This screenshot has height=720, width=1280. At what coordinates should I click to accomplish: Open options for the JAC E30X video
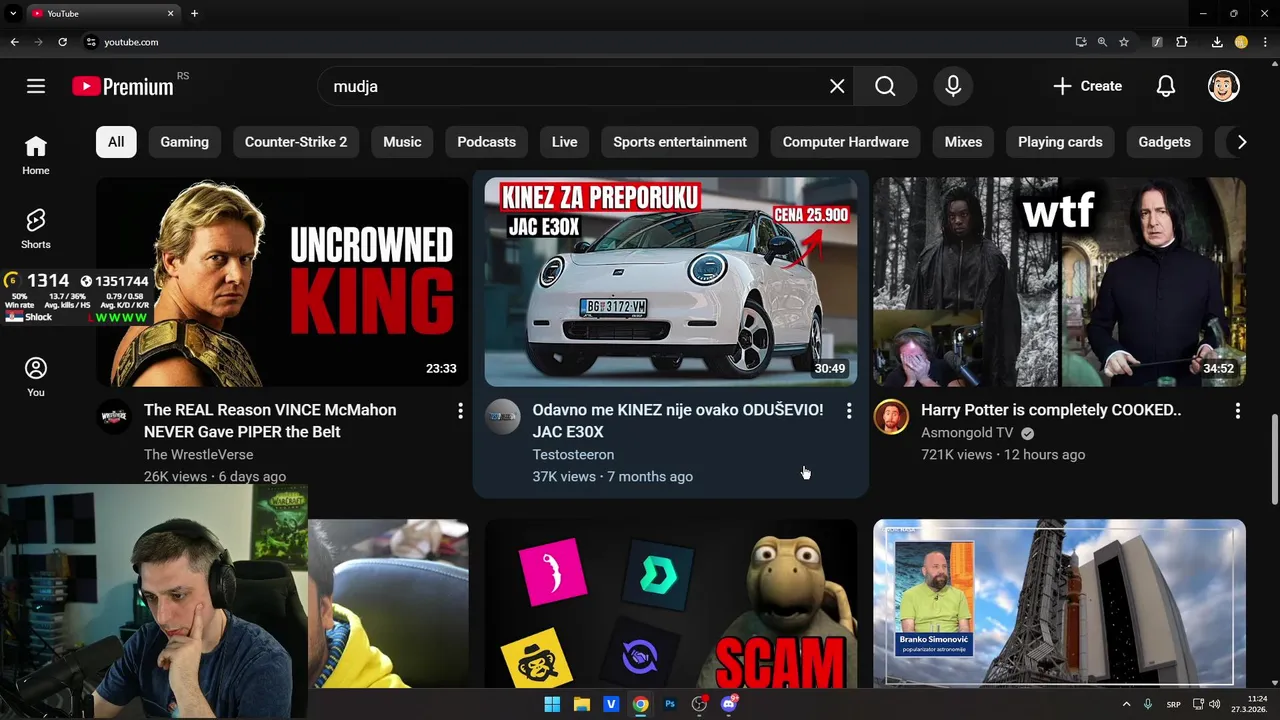849,411
